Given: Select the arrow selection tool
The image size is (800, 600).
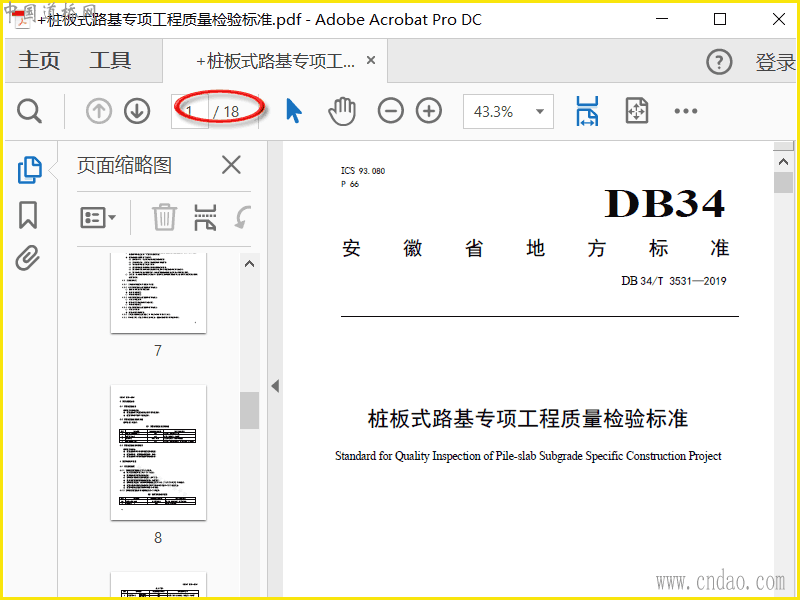Looking at the screenshot, I should pos(294,111).
